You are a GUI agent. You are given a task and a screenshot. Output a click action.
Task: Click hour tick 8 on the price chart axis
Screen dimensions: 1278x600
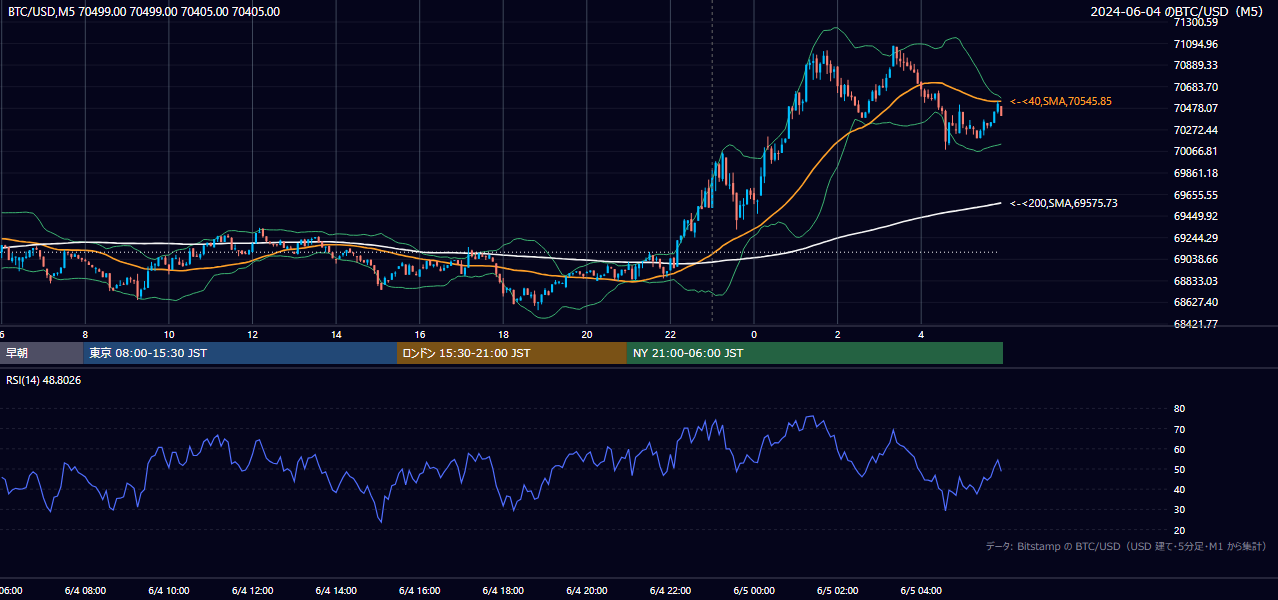pos(85,335)
